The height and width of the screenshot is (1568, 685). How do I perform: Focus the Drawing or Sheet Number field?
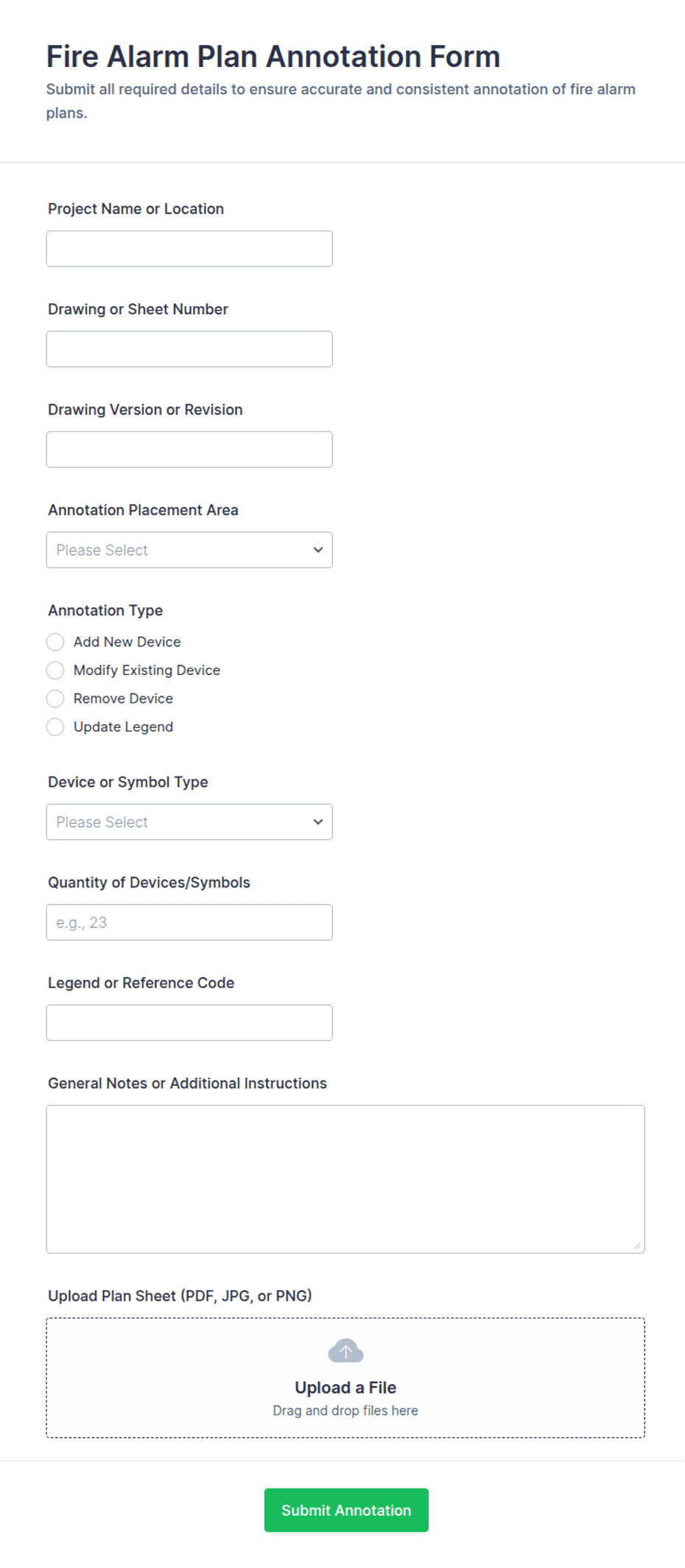(x=189, y=348)
